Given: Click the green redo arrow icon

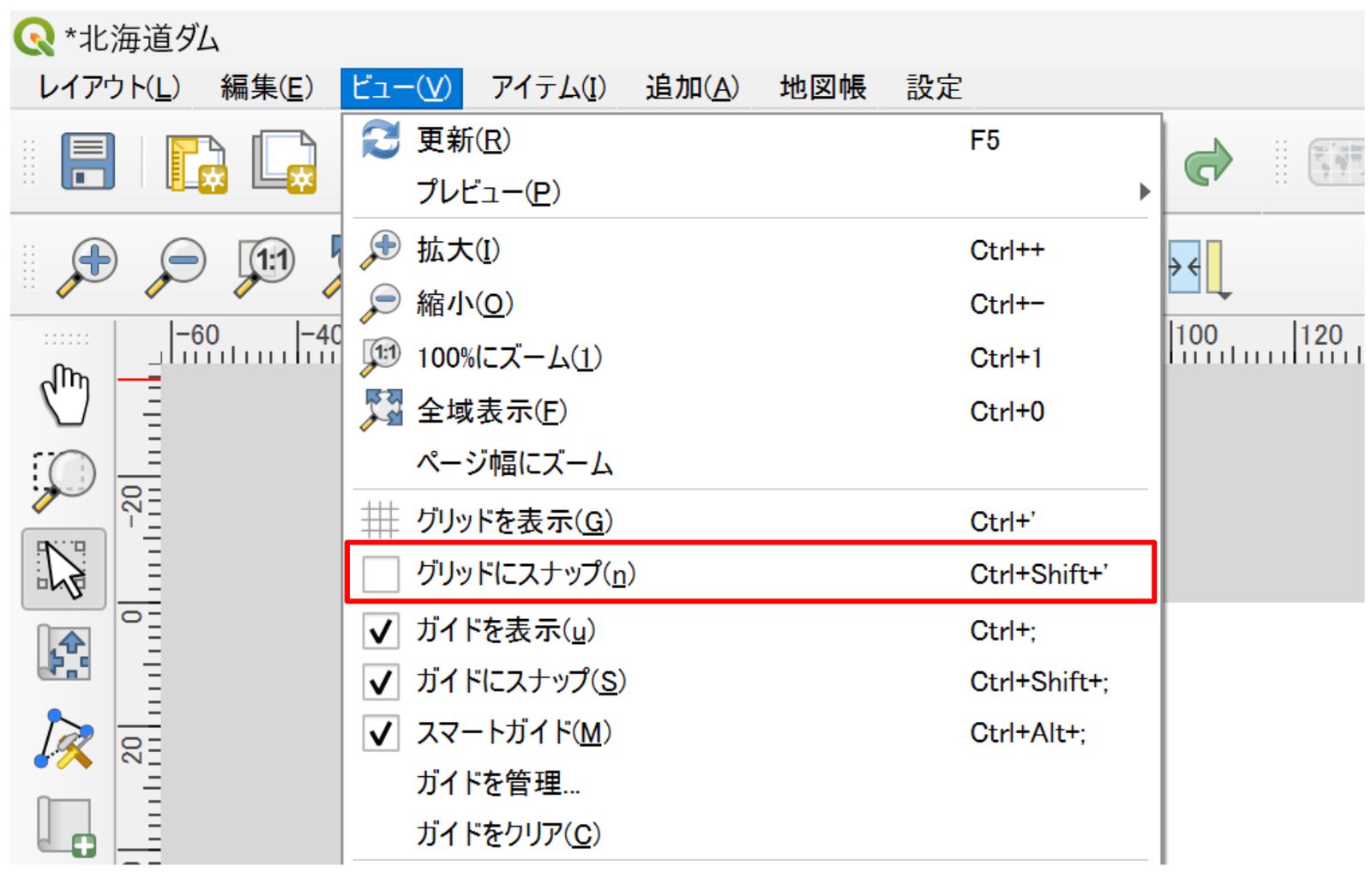Looking at the screenshot, I should click(1208, 162).
